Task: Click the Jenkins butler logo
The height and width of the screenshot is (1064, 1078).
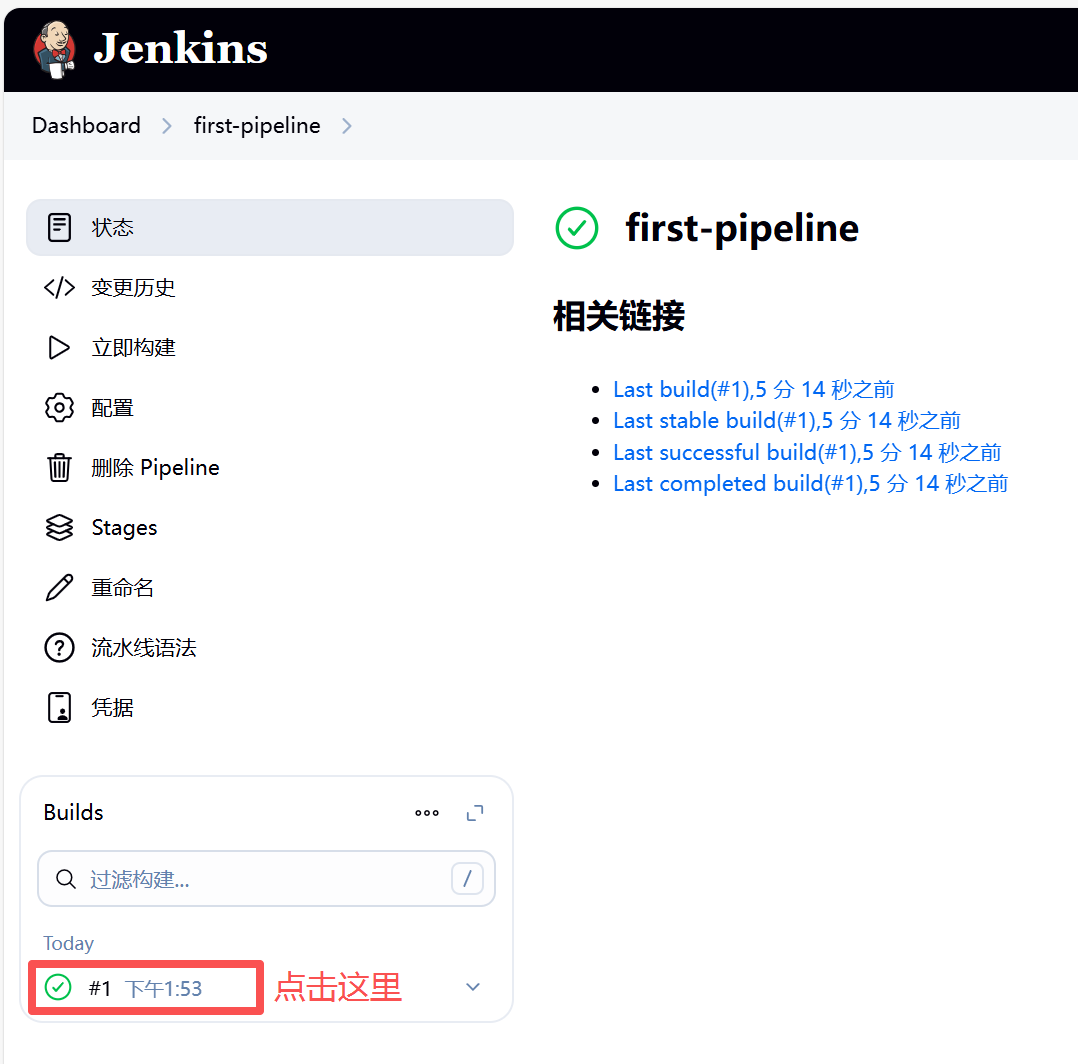Action: (x=54, y=49)
